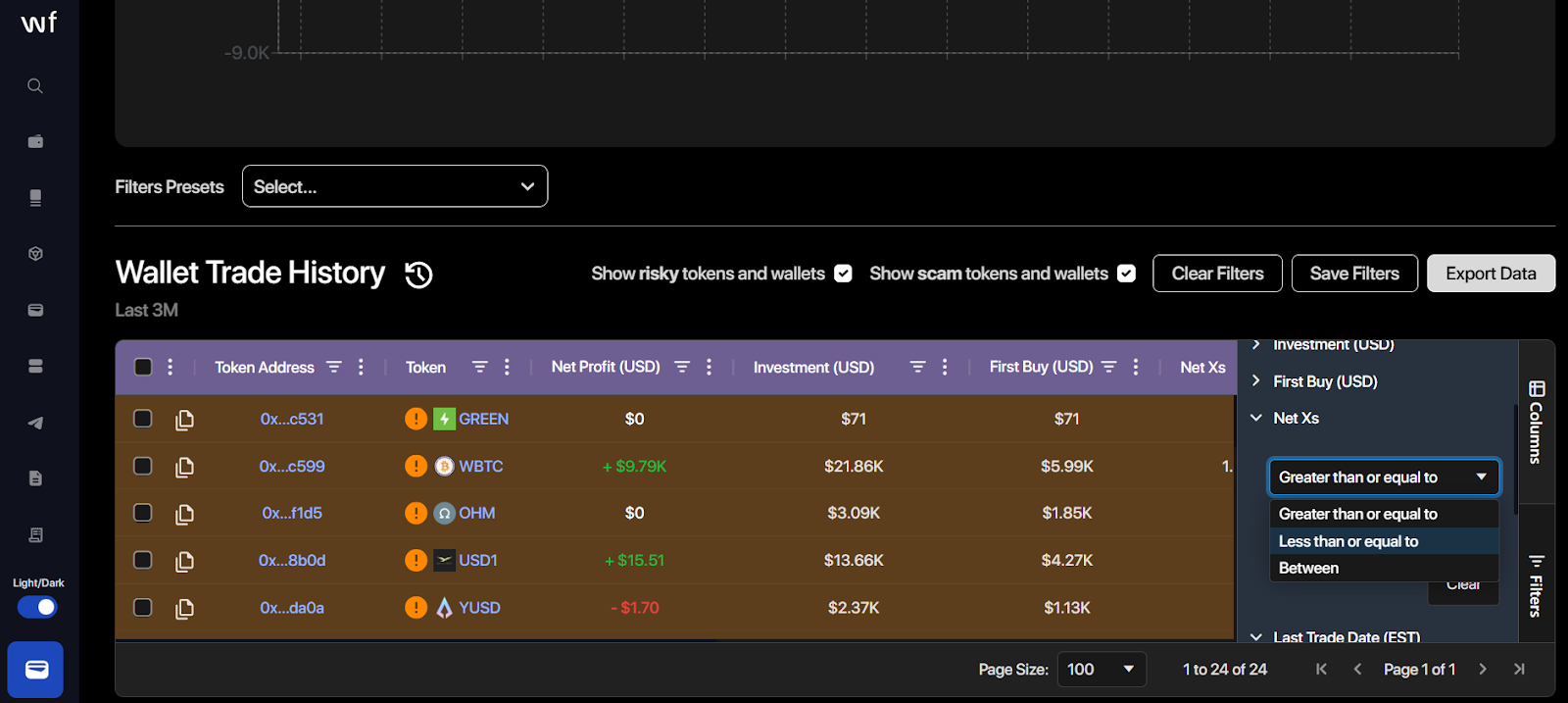Toggle the Light/Dark mode switch
The height and width of the screenshot is (703, 1568).
click(37, 607)
